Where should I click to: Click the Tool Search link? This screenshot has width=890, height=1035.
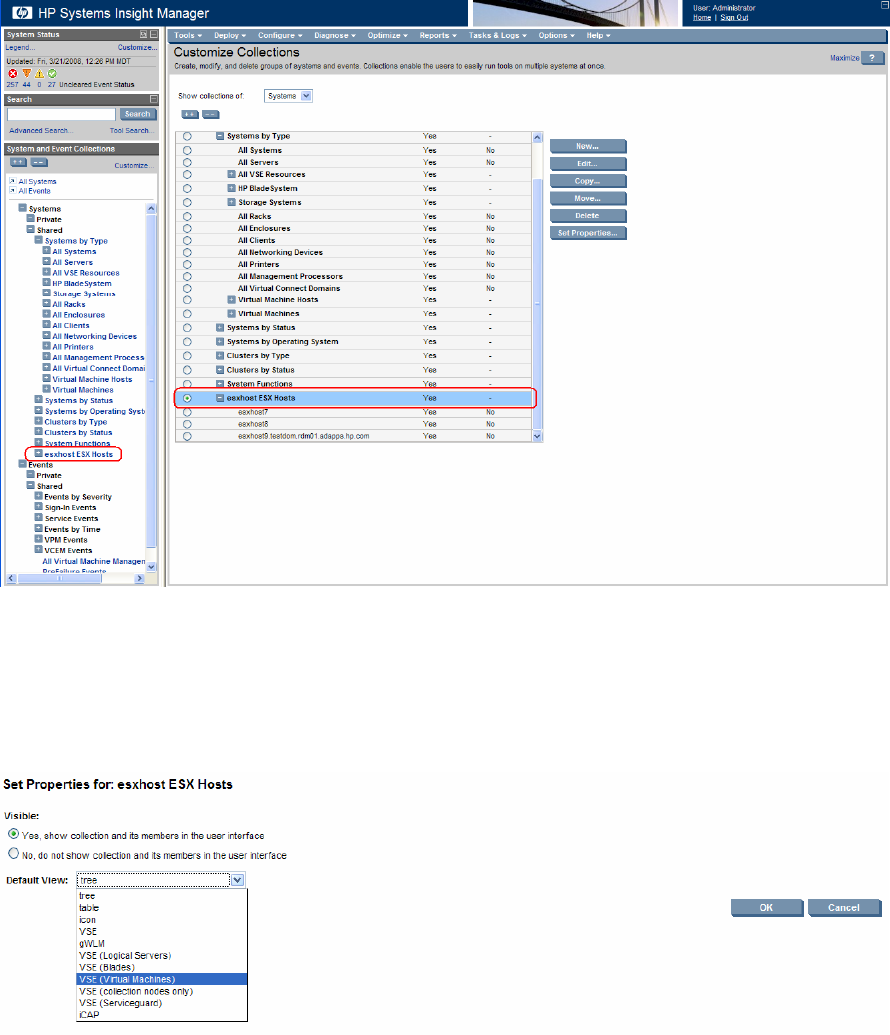tap(131, 131)
